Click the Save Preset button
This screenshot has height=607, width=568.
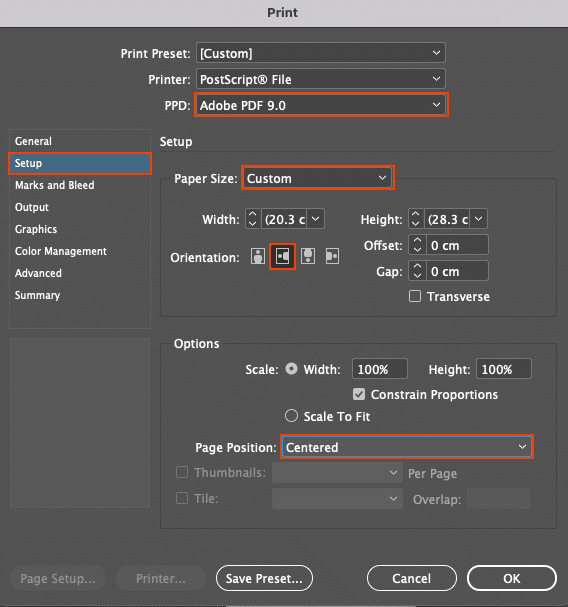[x=264, y=578]
